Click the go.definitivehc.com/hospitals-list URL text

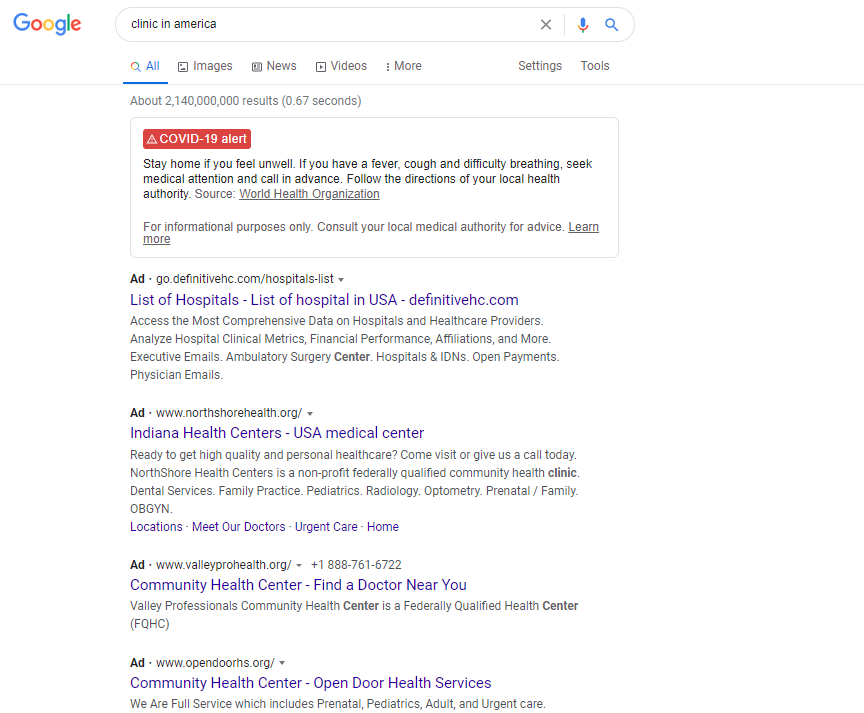click(x=245, y=279)
